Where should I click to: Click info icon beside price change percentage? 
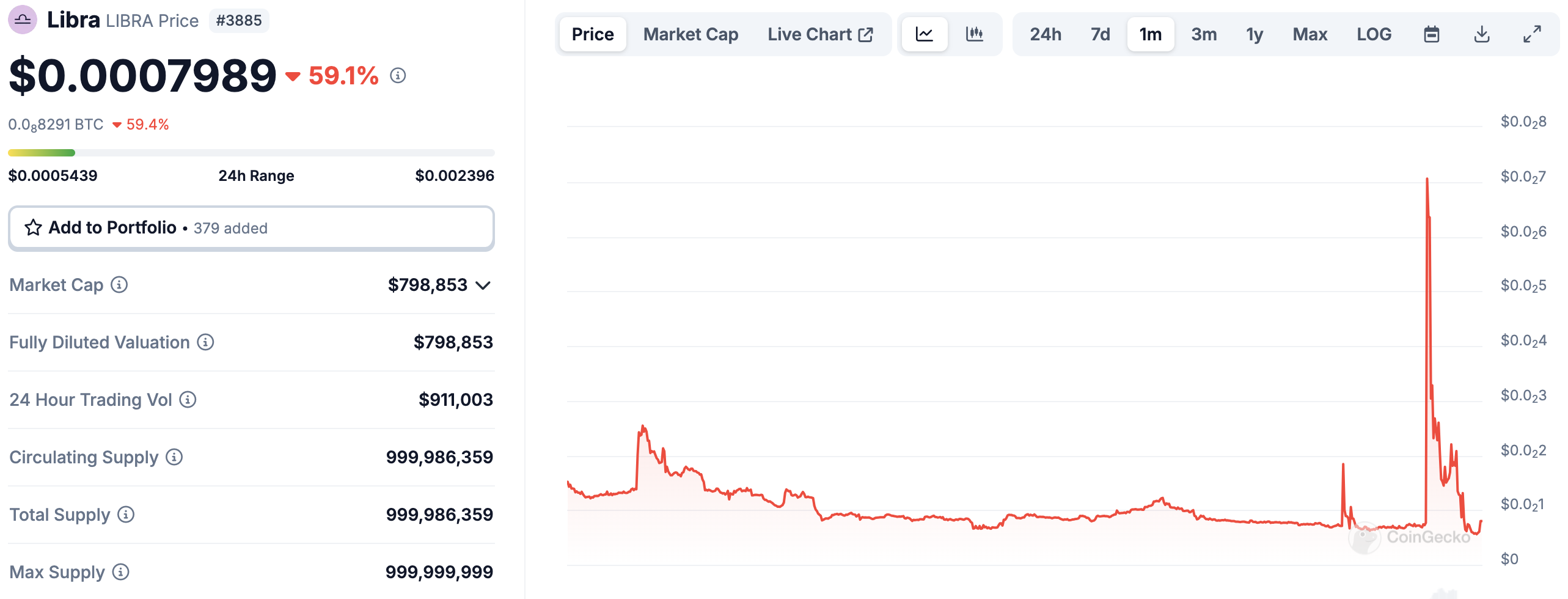[398, 76]
